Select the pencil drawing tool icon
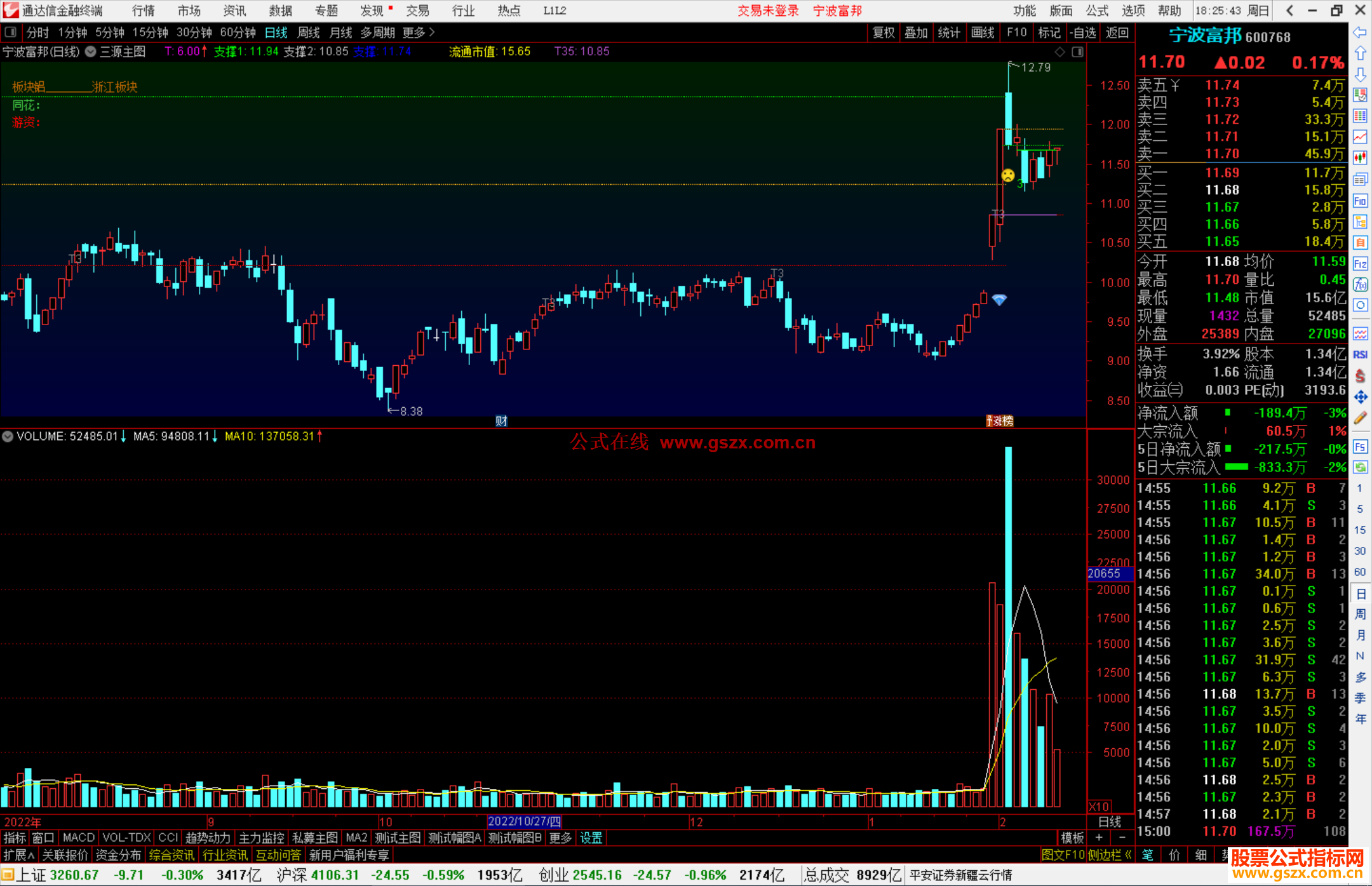1372x886 pixels. (x=1360, y=418)
